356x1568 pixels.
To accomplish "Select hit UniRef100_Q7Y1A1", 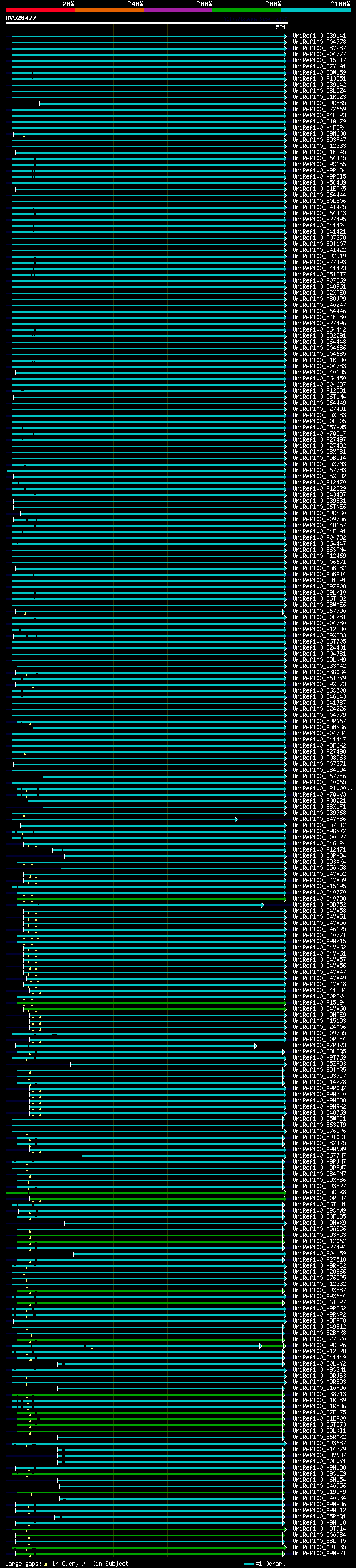I will coord(319,66).
